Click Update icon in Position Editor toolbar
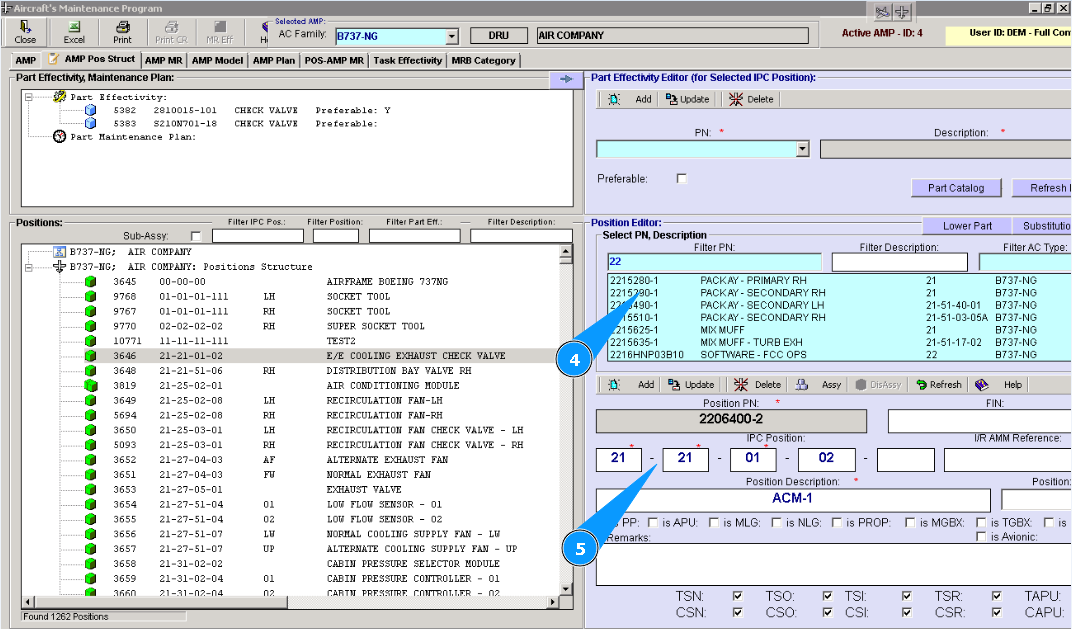The image size is (1072, 630). (x=675, y=384)
